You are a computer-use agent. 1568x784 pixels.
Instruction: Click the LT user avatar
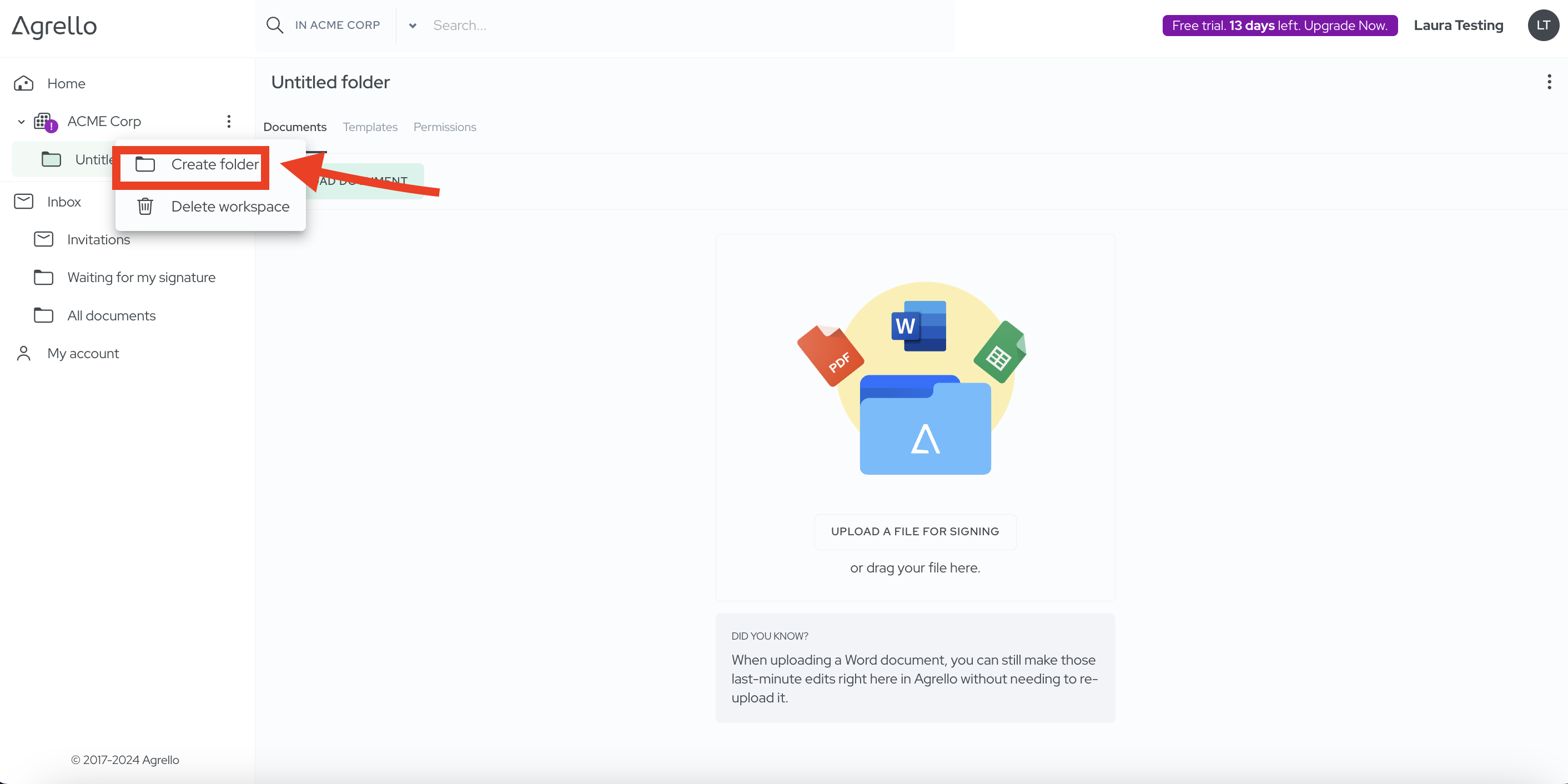coord(1543,25)
